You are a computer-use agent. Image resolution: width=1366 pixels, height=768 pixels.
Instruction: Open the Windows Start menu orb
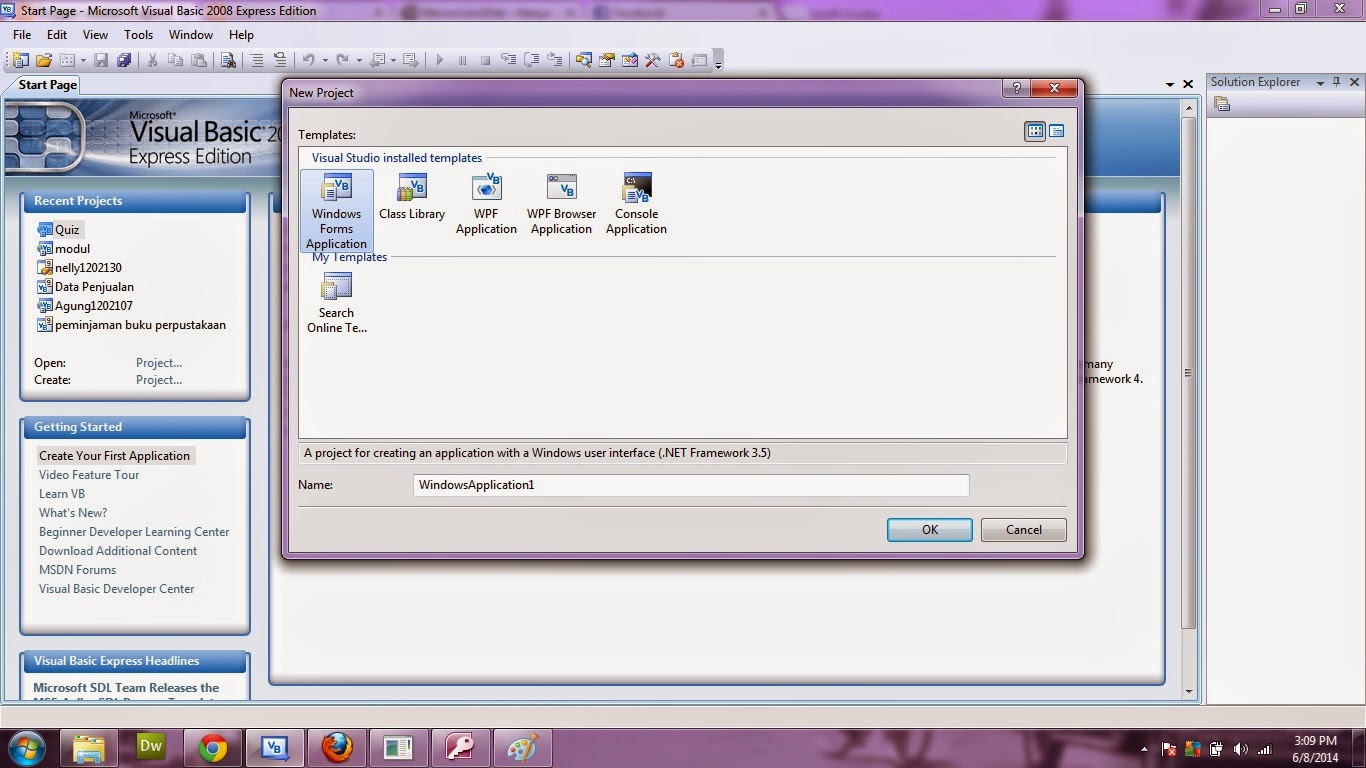point(26,748)
